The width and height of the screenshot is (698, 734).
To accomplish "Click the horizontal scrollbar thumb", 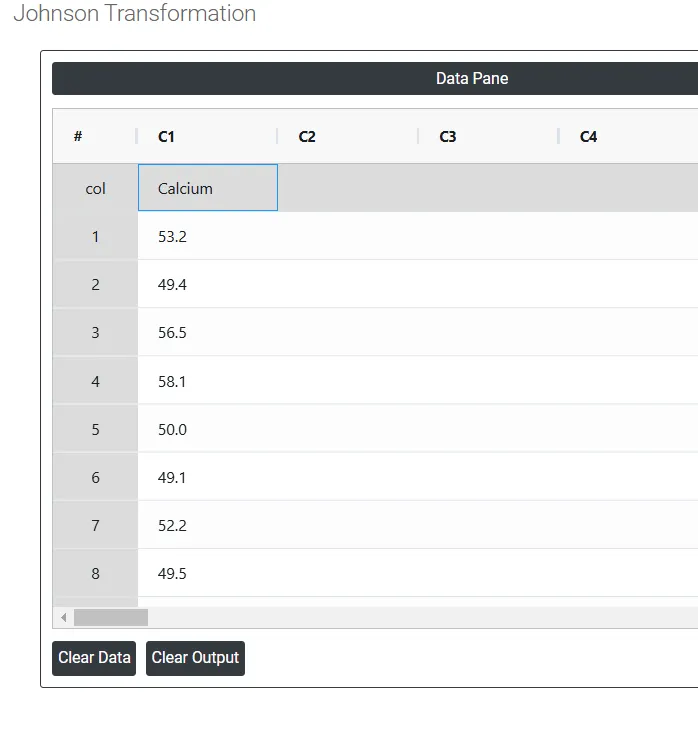I will [111, 617].
